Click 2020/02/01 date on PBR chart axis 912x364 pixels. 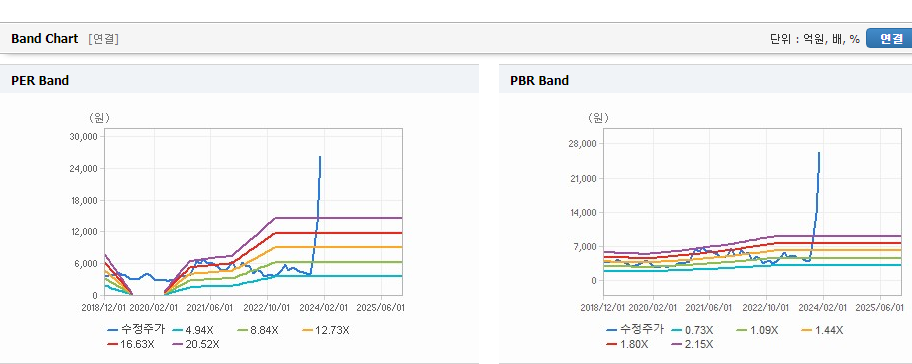tap(653, 307)
